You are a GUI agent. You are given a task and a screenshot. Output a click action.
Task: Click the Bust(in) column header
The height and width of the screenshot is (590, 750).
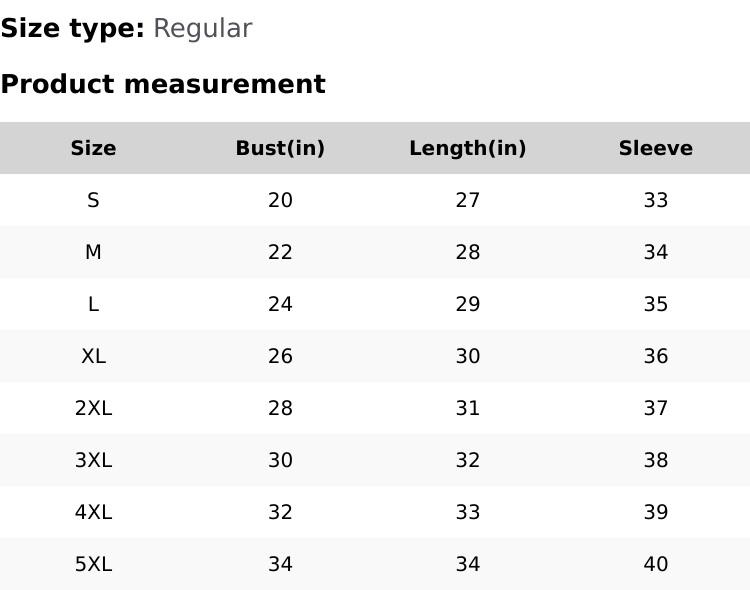pos(280,148)
